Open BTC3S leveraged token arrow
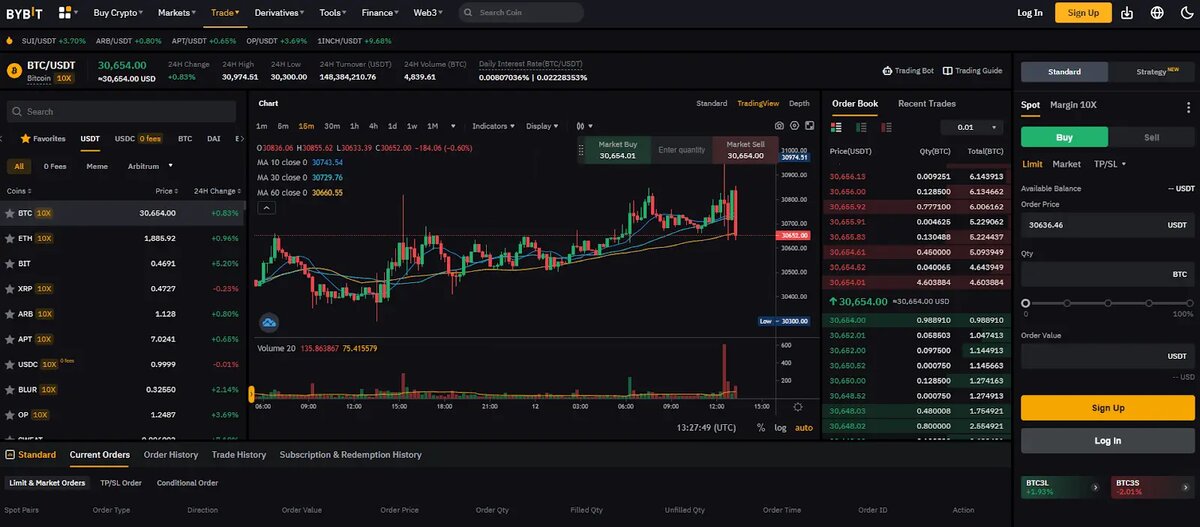This screenshot has width=1200, height=527. pos(1185,487)
